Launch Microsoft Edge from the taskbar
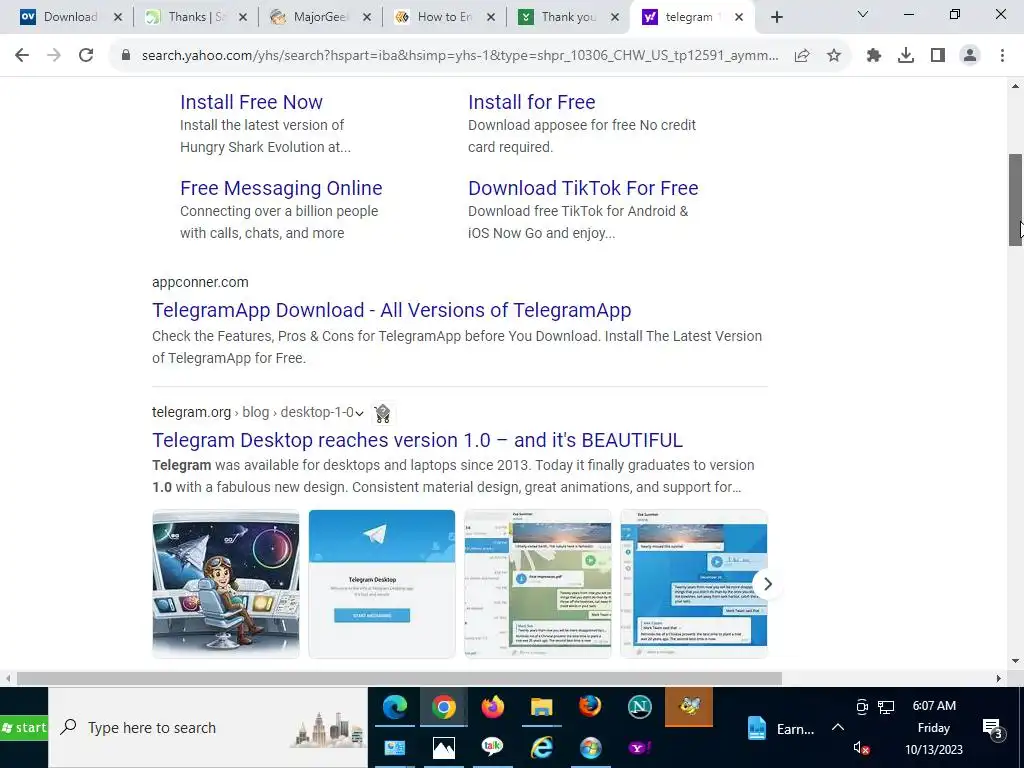 395,707
